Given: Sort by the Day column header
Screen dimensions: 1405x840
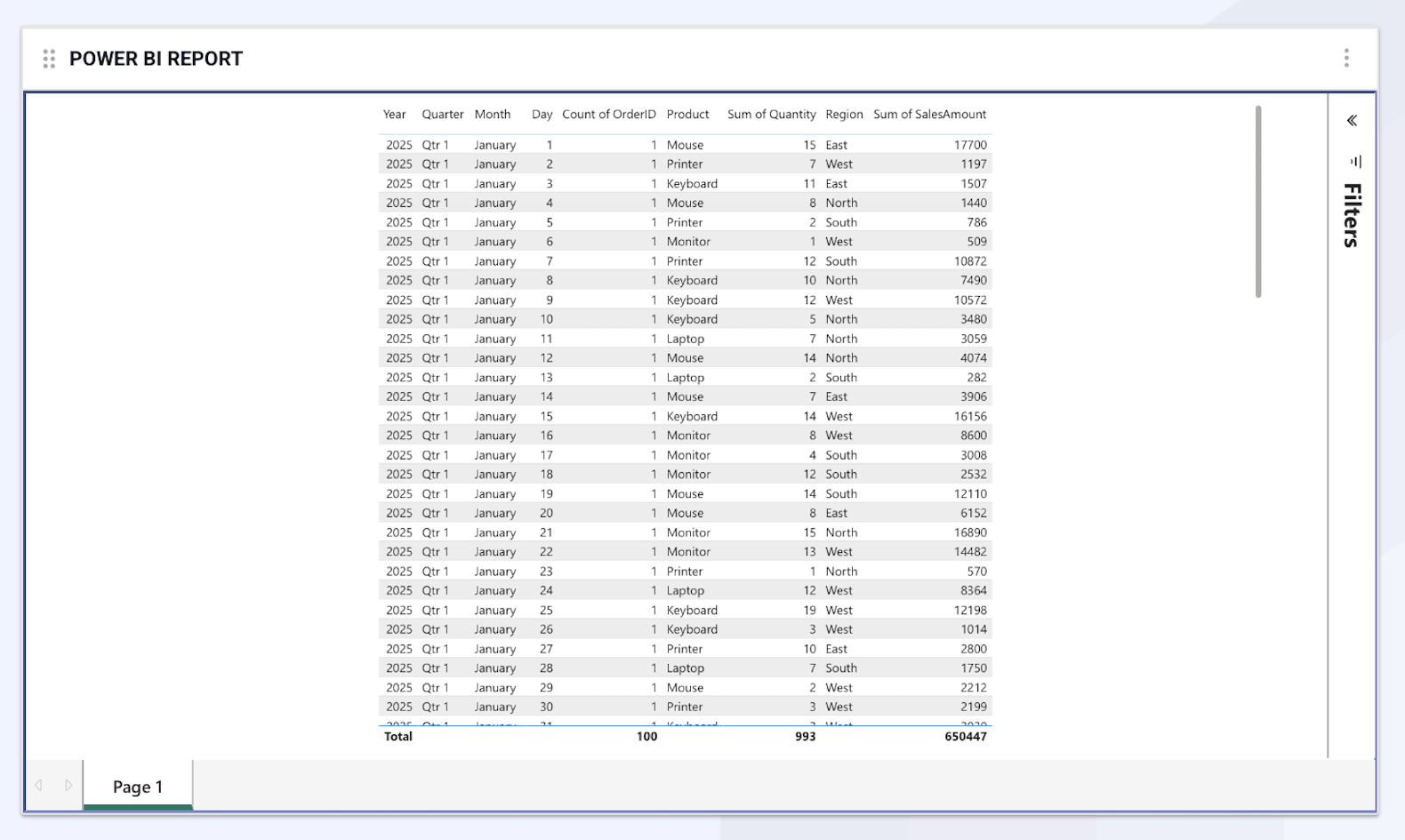Looking at the screenshot, I should click(542, 115).
